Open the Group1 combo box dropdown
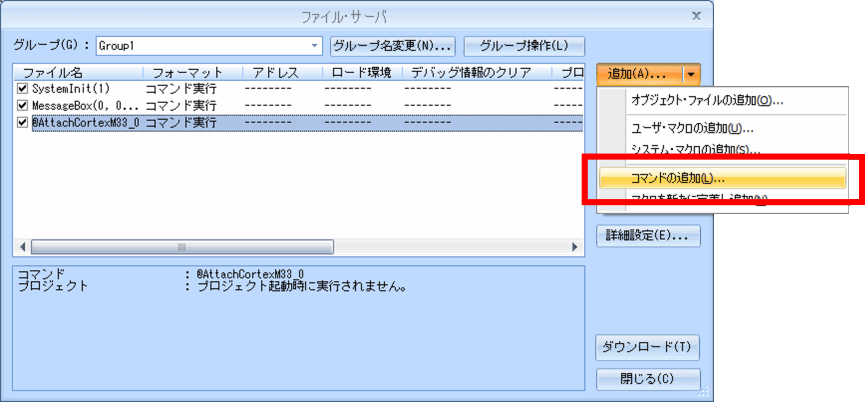Screen dimensions: 865x402 pos(314,46)
